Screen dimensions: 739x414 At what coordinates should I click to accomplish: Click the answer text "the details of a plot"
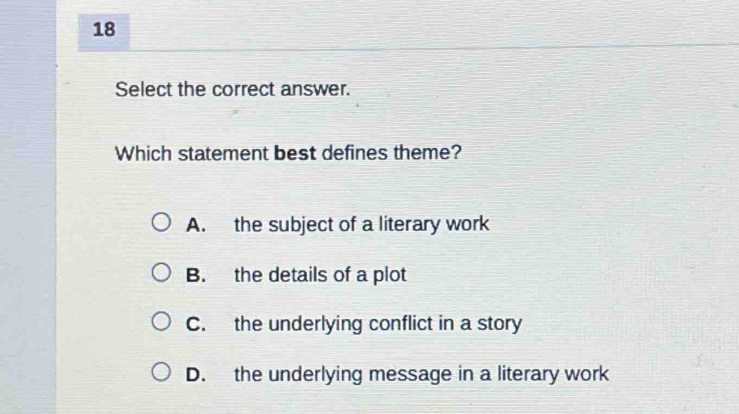320,275
